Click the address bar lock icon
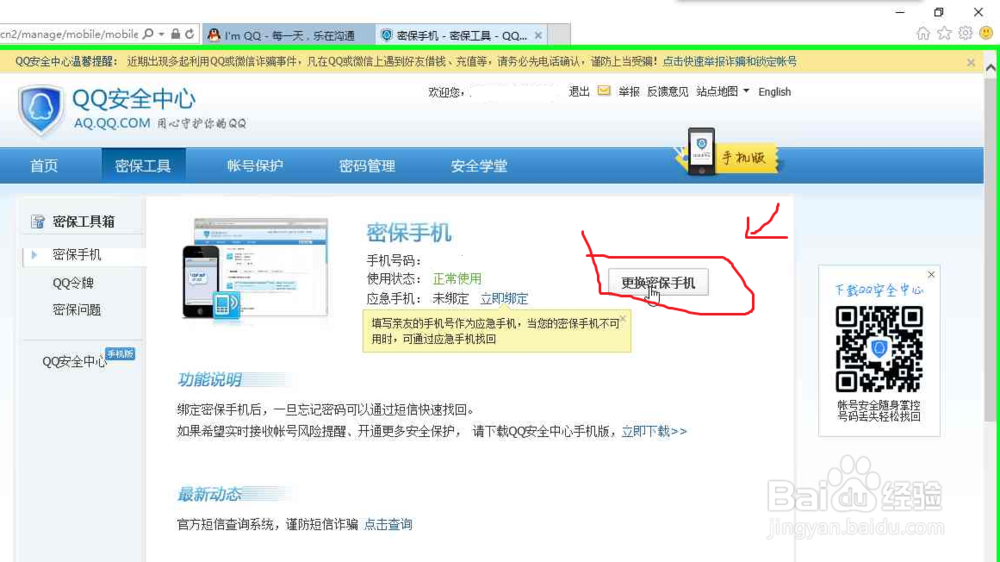Screen dimensions: 1000x562 point(175,34)
